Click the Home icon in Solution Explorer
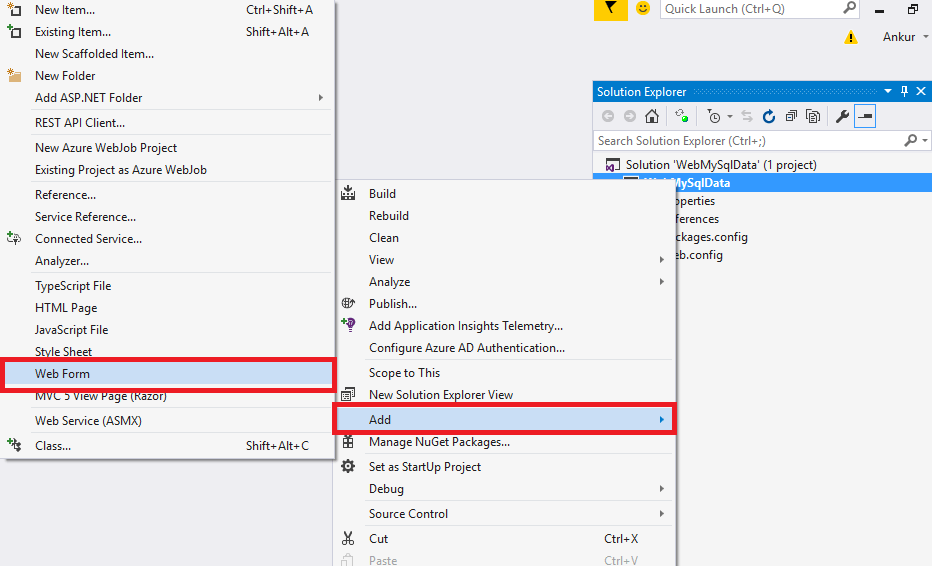The height and width of the screenshot is (566, 932). (x=652, y=117)
